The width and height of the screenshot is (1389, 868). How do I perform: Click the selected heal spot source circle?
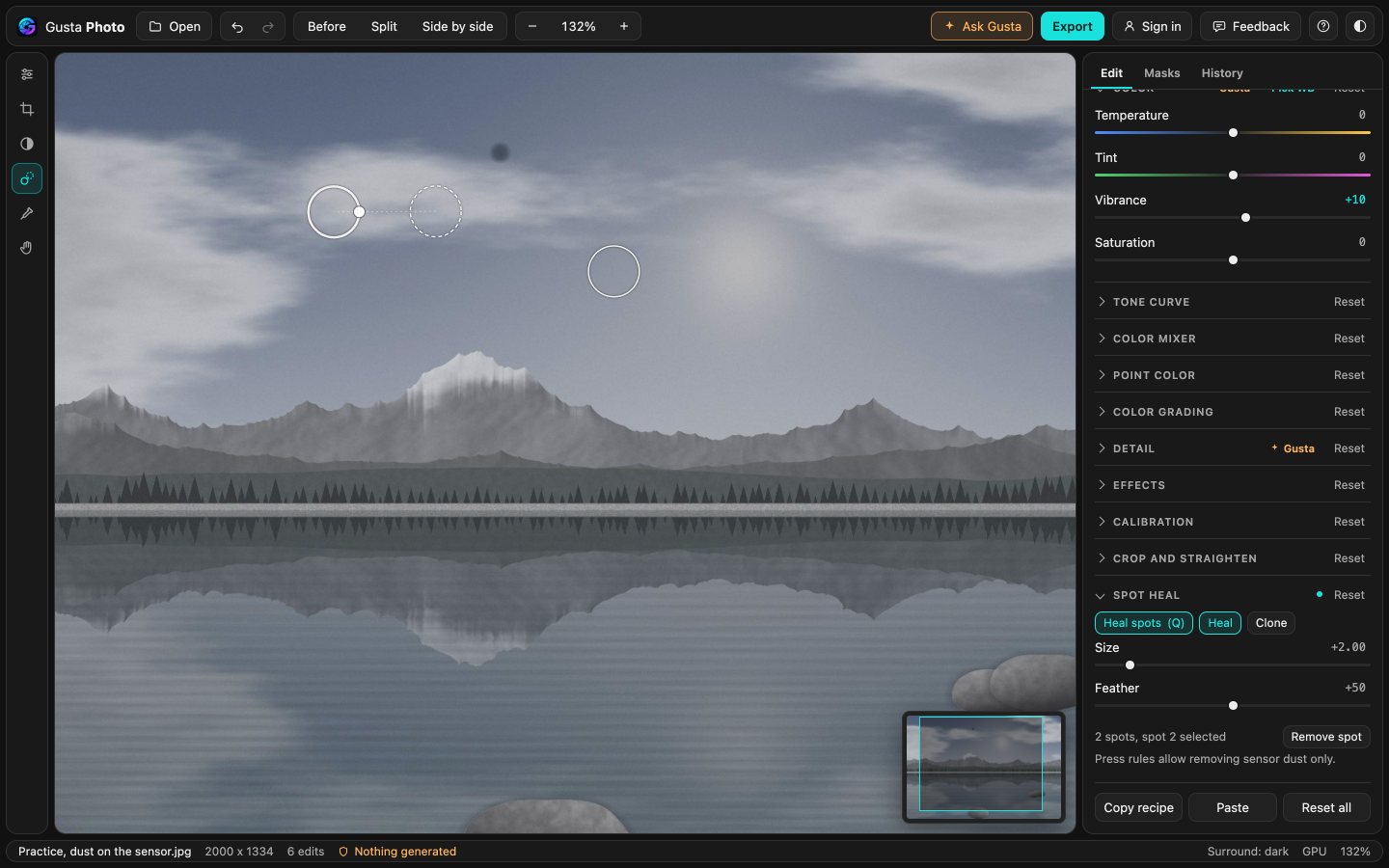click(x=436, y=211)
